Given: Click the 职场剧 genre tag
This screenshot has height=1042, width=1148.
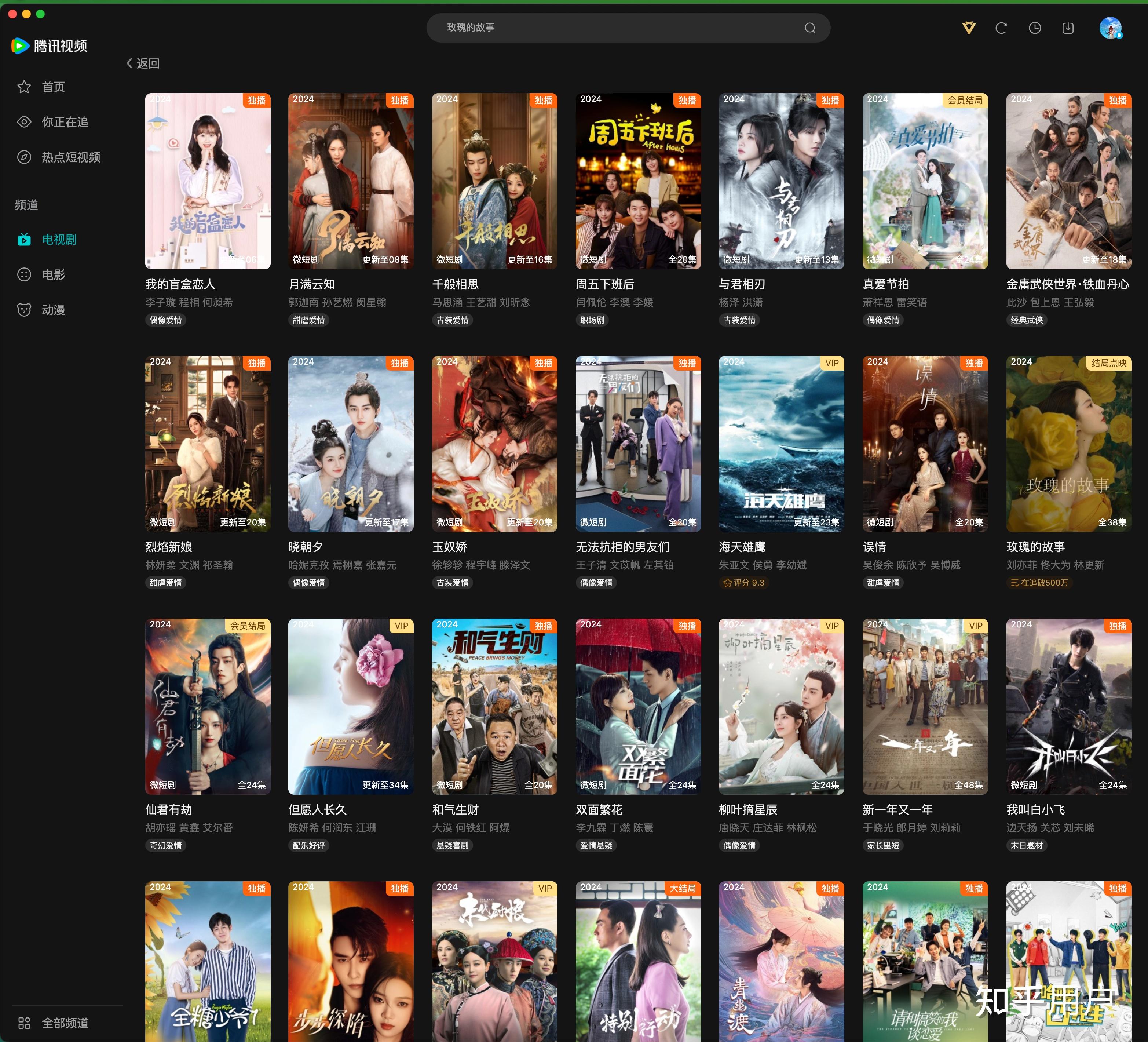Looking at the screenshot, I should point(592,320).
